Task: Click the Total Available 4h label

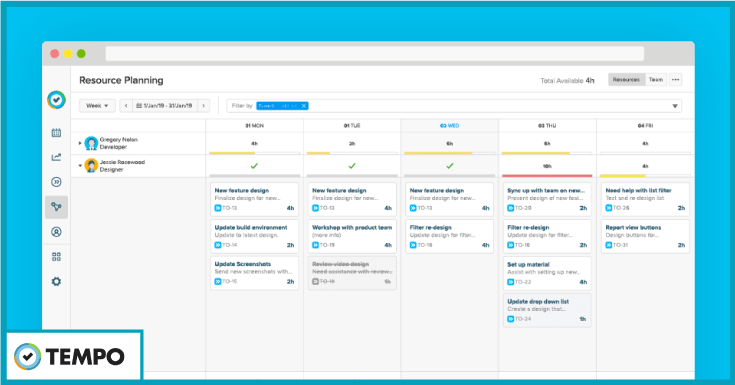Action: point(567,81)
